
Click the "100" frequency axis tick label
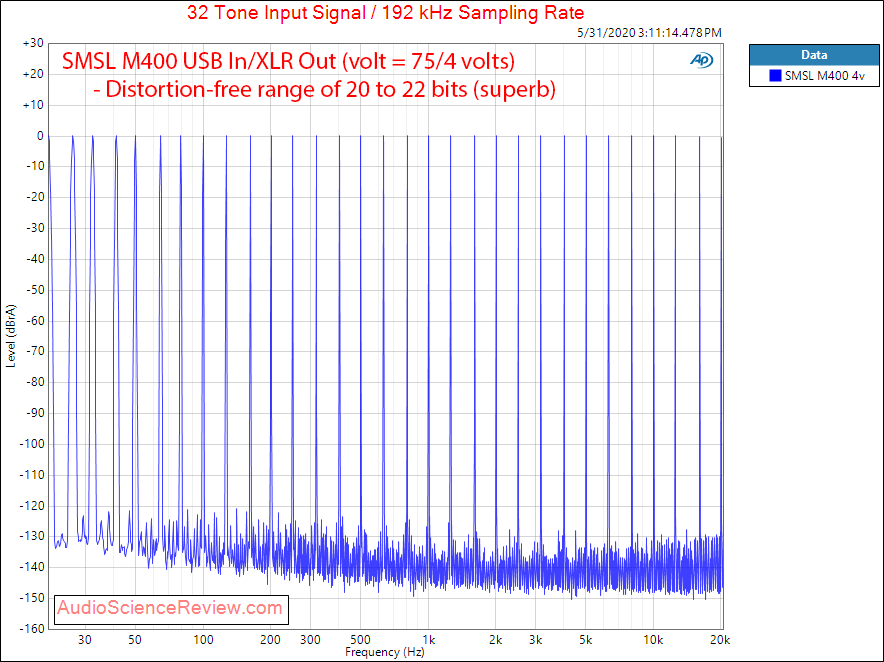(x=204, y=640)
